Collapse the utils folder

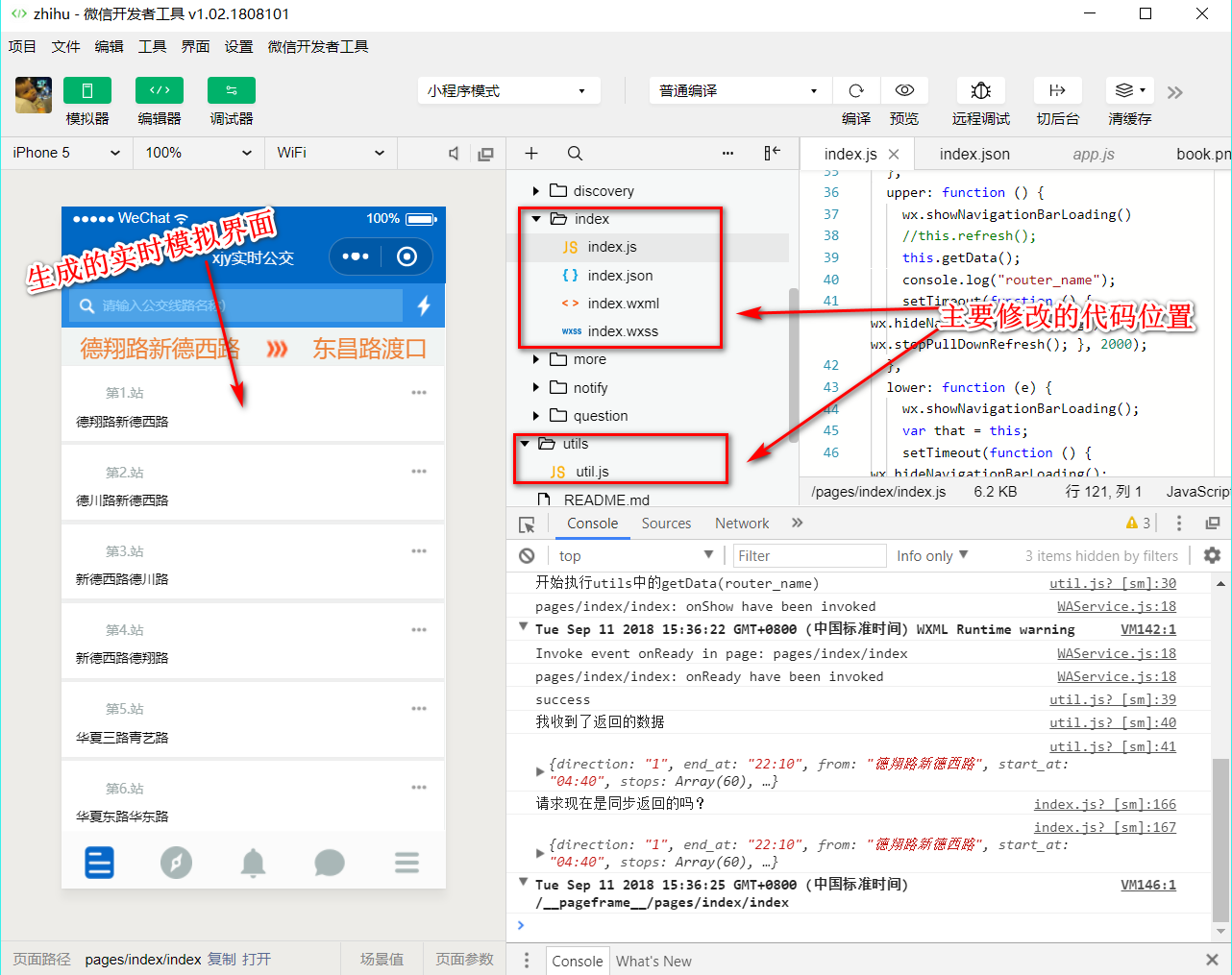525,444
